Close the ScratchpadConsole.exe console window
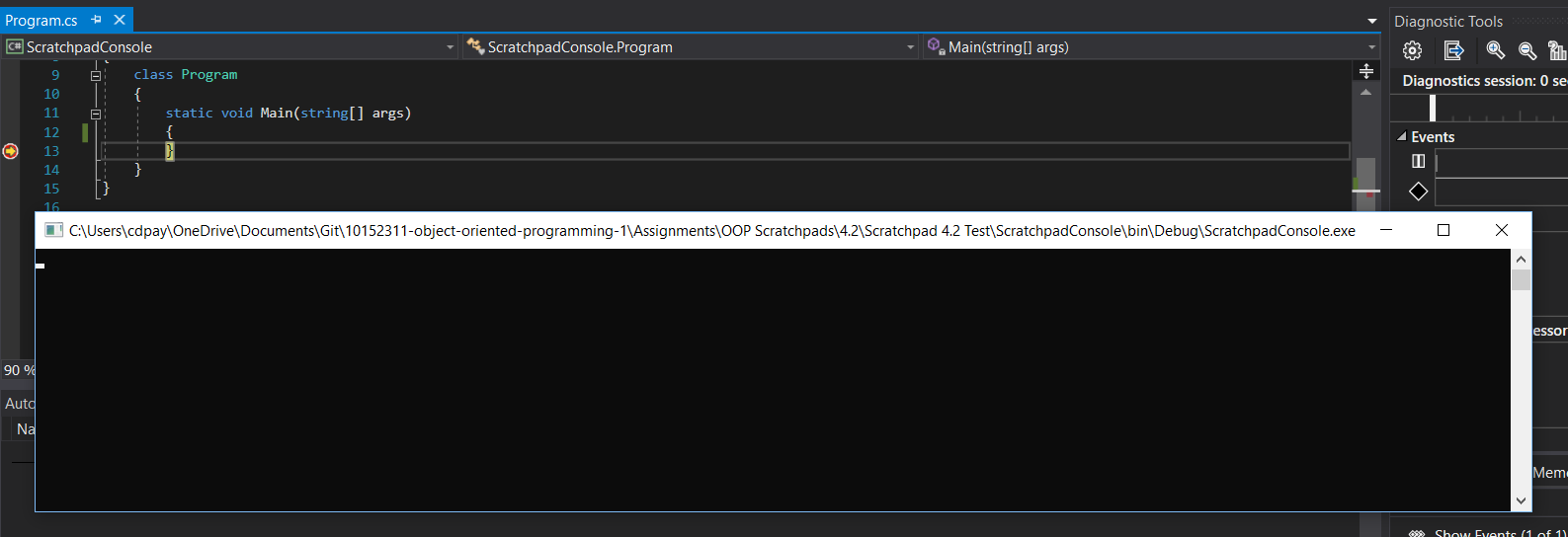The image size is (1568, 537). tap(1502, 230)
